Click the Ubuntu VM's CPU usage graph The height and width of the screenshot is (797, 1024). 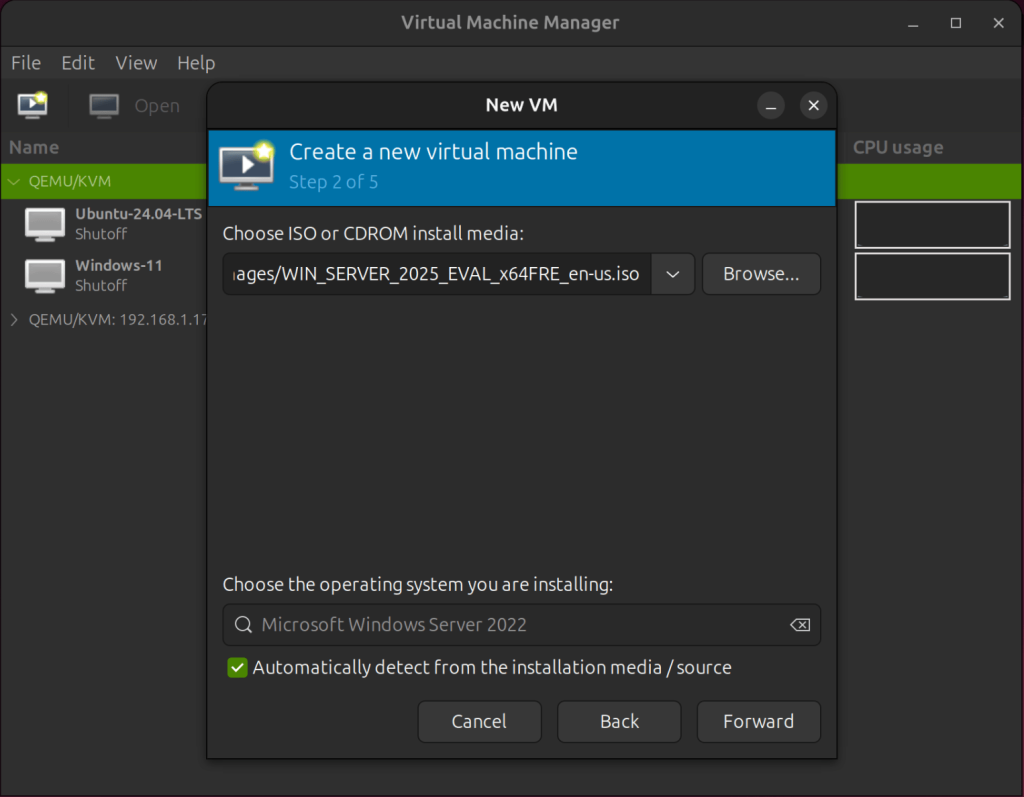point(932,224)
